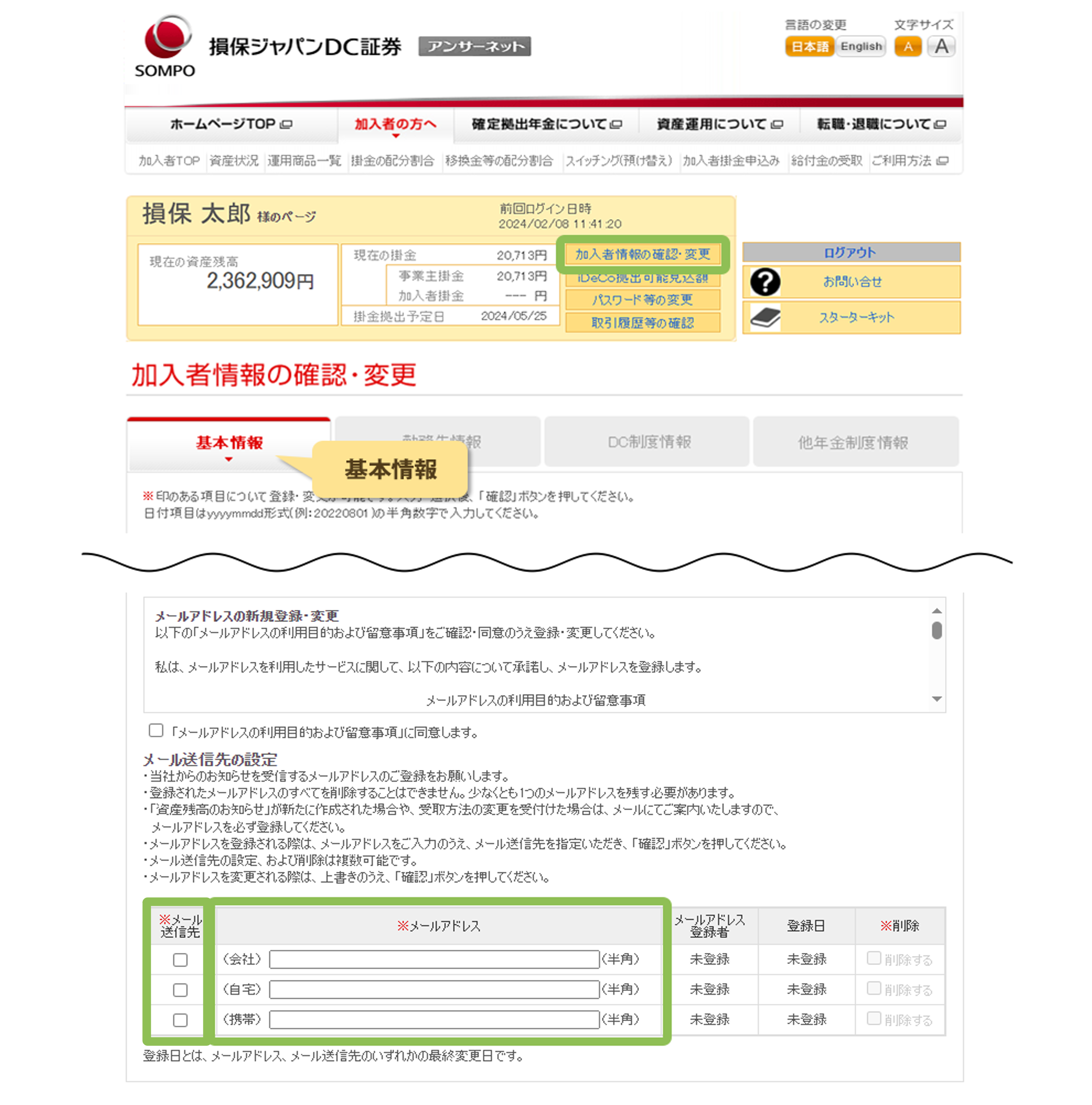
Task: Go to 給付金の受取 submenu link
Action: click(x=826, y=161)
